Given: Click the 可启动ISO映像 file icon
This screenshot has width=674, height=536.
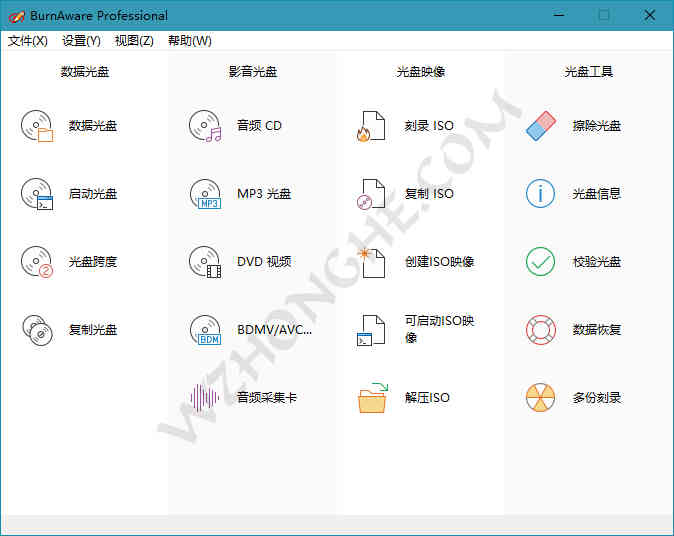Looking at the screenshot, I should (371, 330).
